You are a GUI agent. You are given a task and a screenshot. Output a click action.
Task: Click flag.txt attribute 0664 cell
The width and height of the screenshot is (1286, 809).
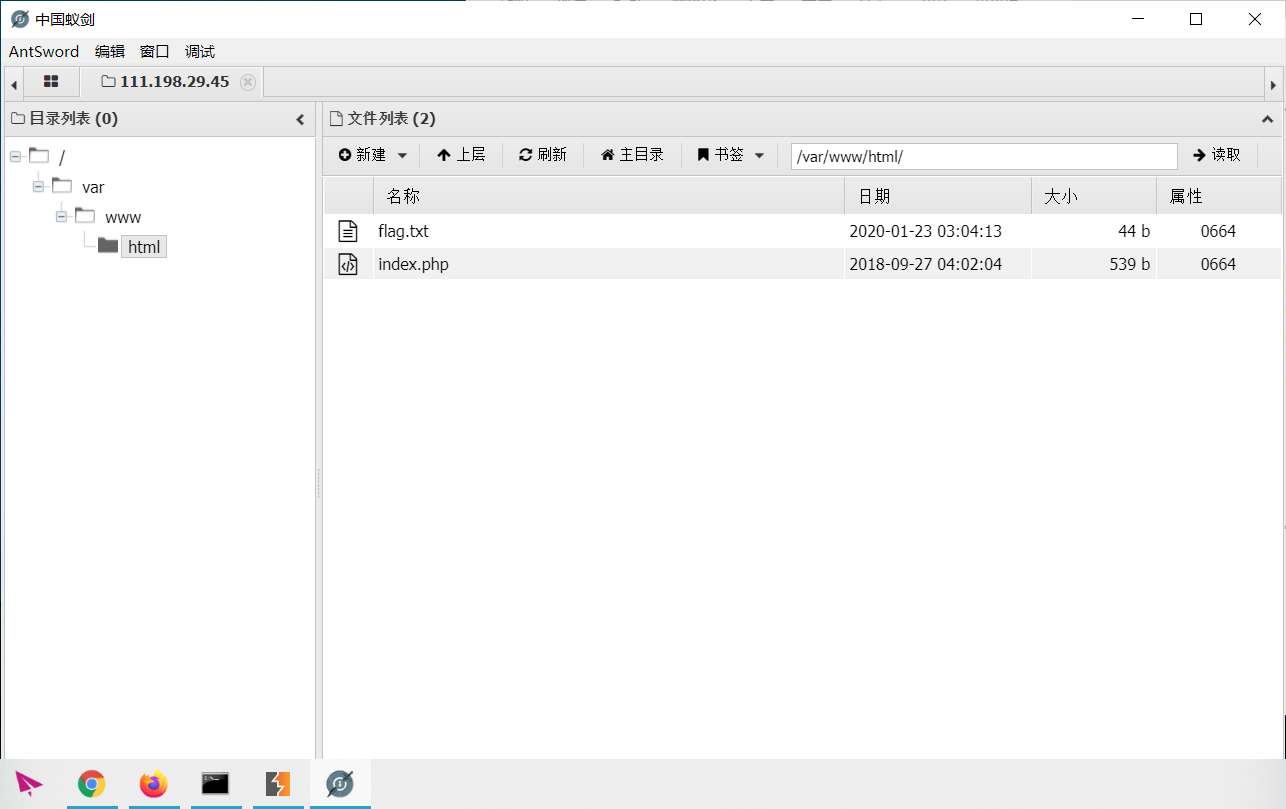tap(1218, 231)
